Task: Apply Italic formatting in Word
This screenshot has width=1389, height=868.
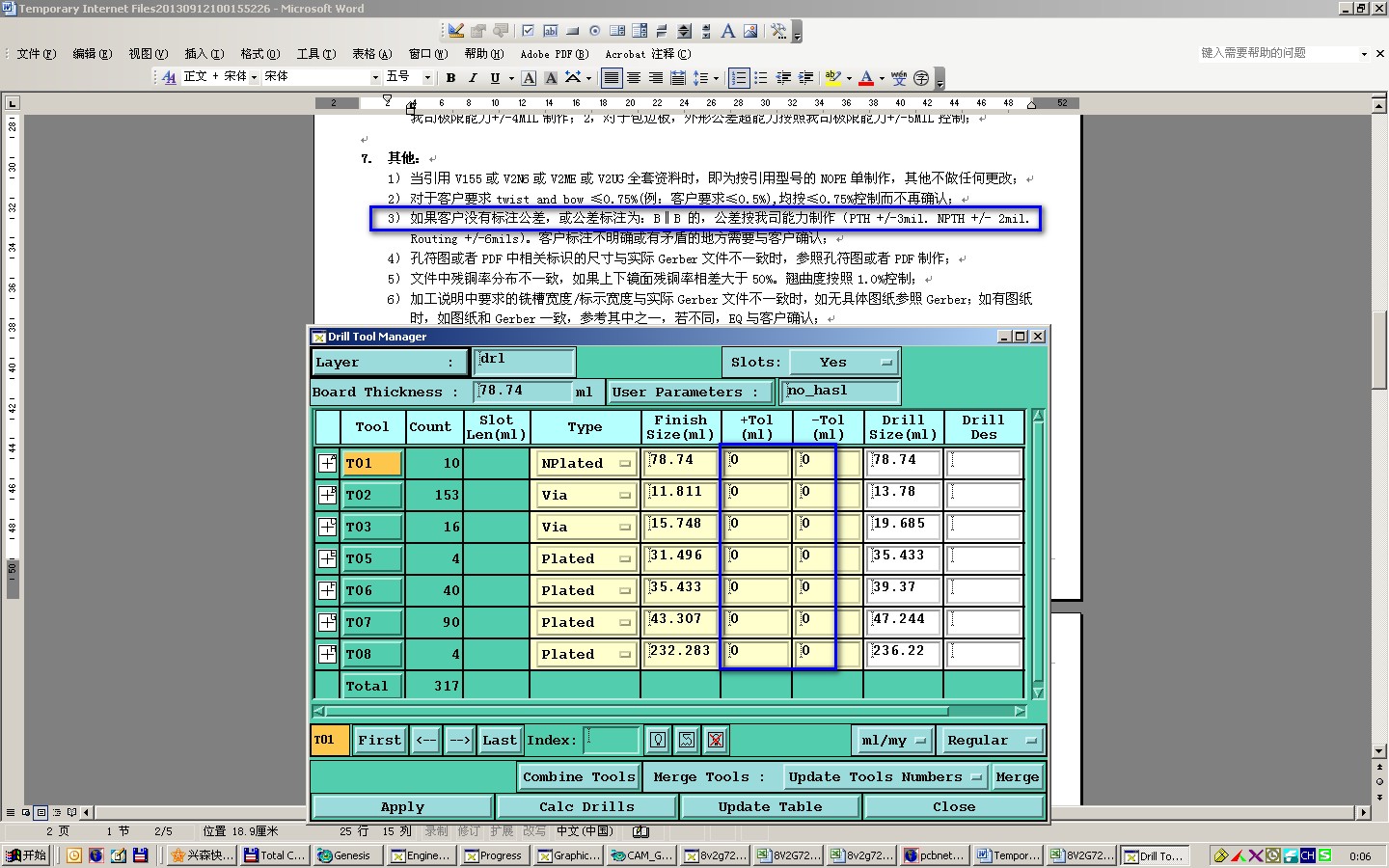Action: click(473, 77)
